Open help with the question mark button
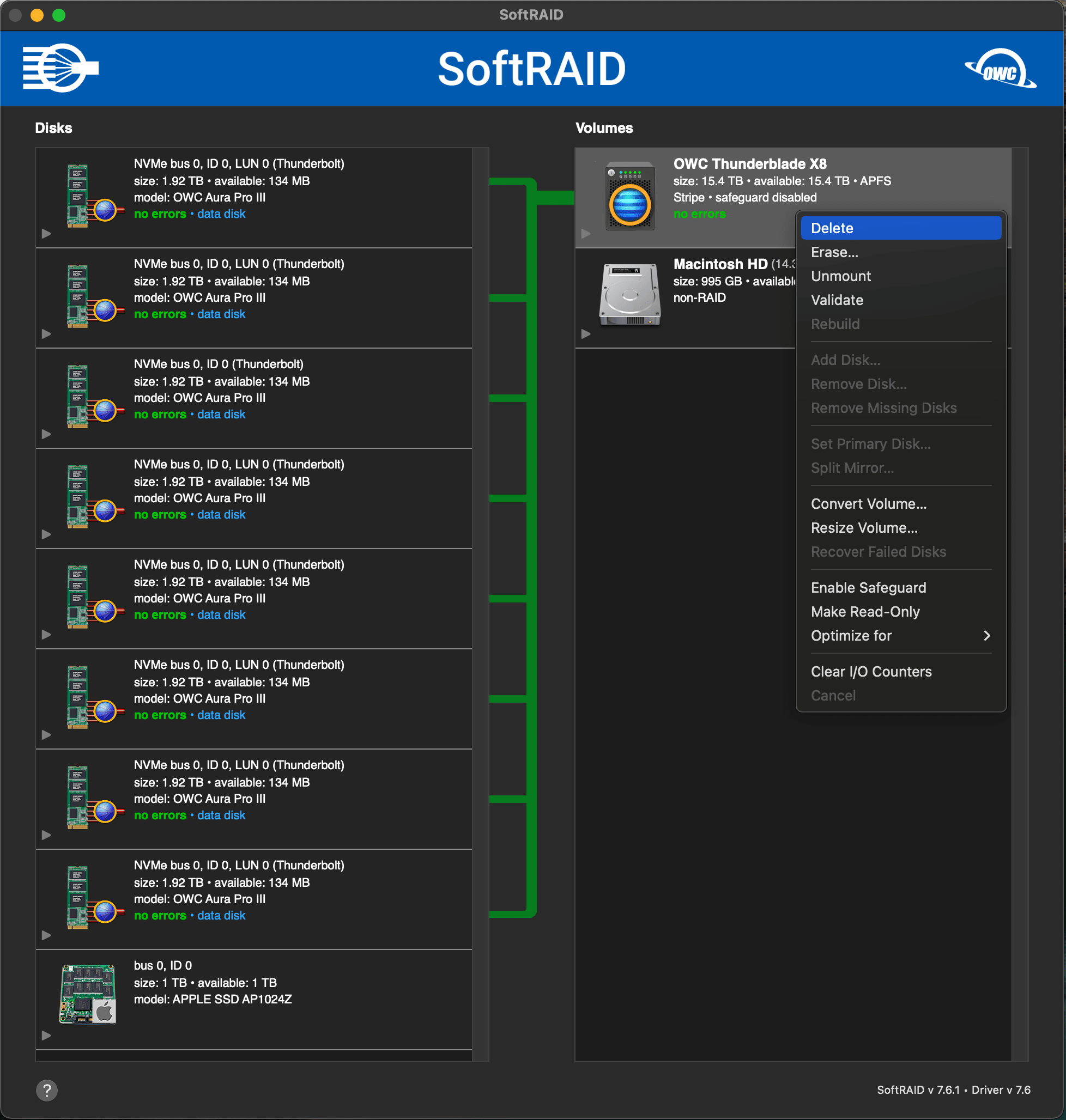The height and width of the screenshot is (1120, 1066). click(47, 1090)
